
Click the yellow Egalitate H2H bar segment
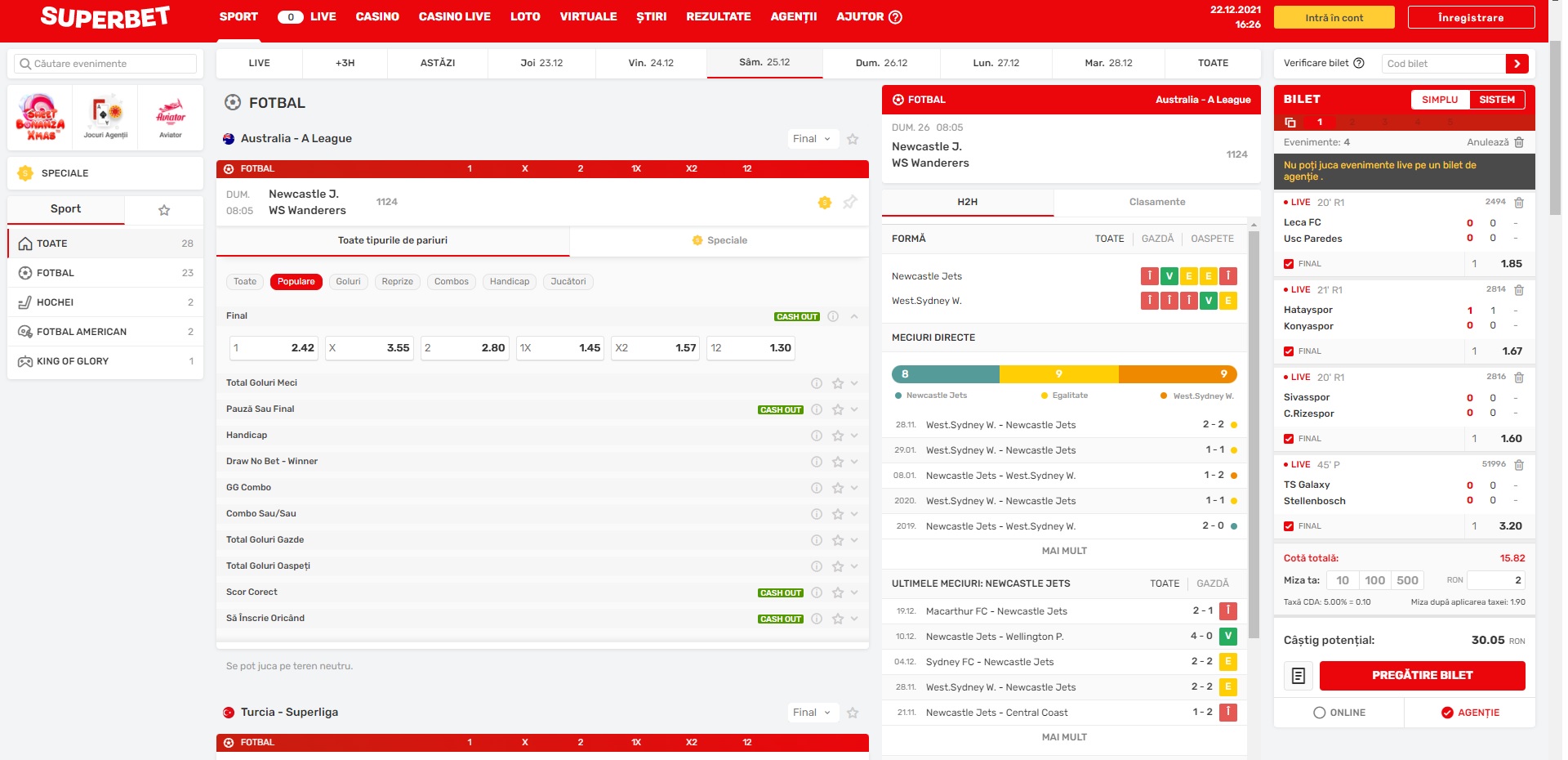(1059, 374)
